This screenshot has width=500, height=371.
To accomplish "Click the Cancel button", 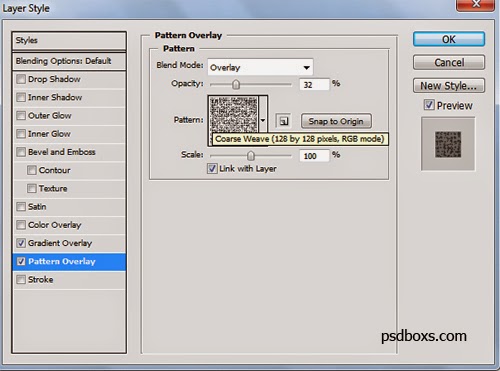I will 449,62.
